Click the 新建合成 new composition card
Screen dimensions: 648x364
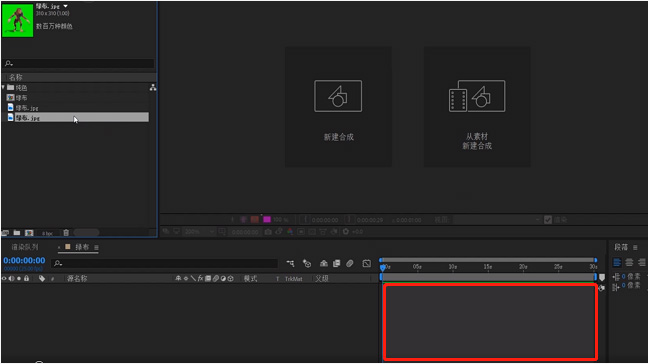pos(338,107)
